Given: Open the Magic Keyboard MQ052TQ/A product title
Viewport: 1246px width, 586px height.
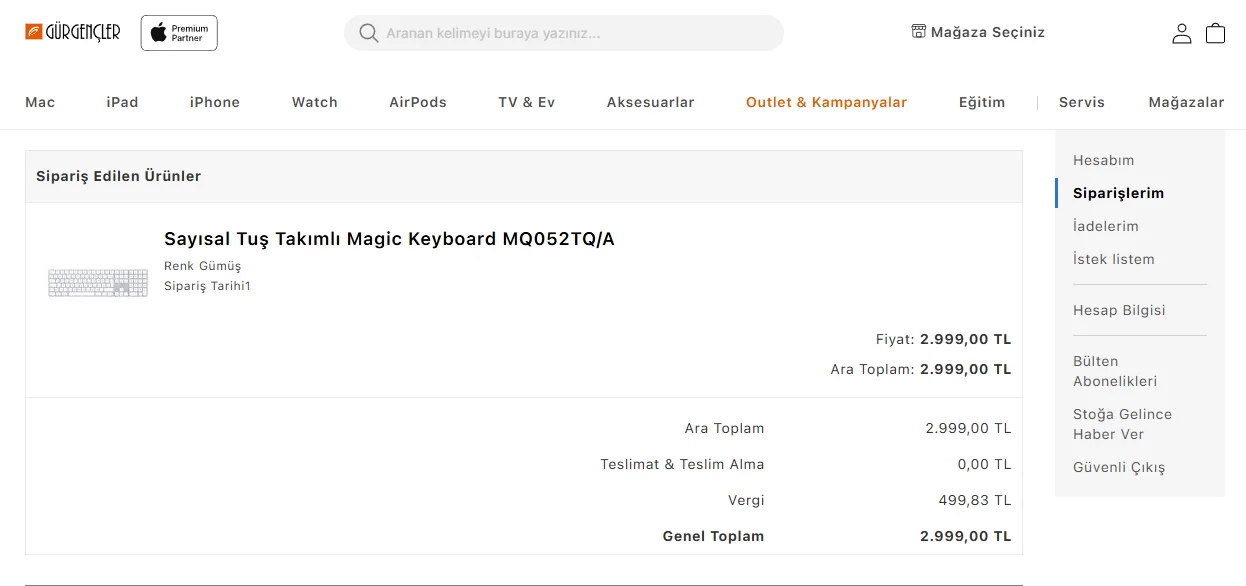Looking at the screenshot, I should pyautogui.click(x=389, y=239).
